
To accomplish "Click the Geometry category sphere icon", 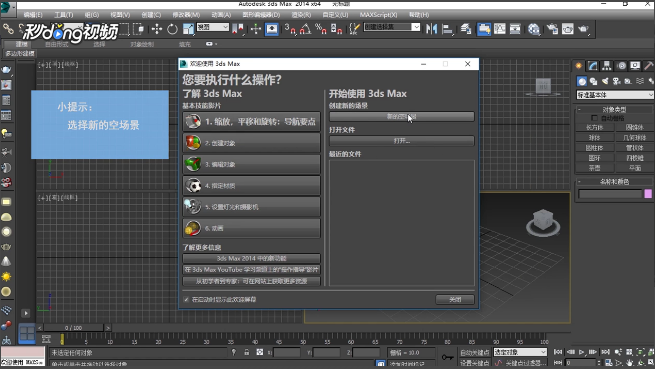I will pos(582,81).
